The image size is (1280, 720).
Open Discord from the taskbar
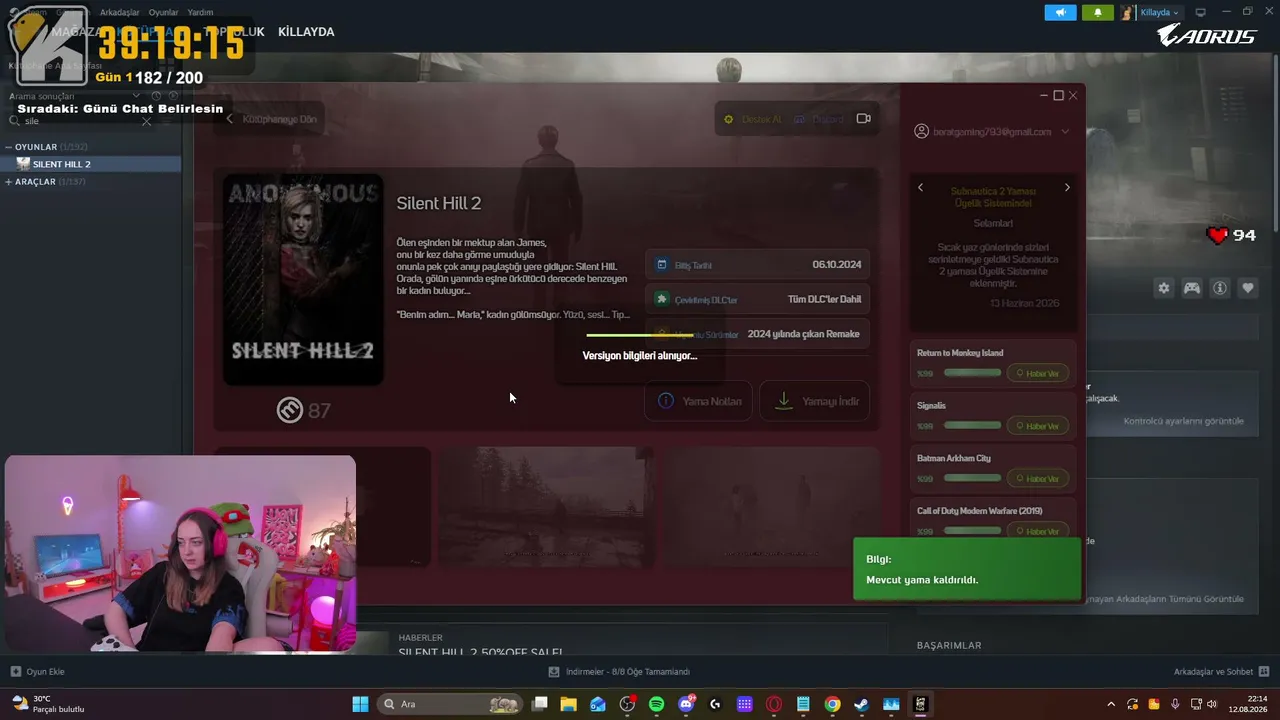point(686,704)
